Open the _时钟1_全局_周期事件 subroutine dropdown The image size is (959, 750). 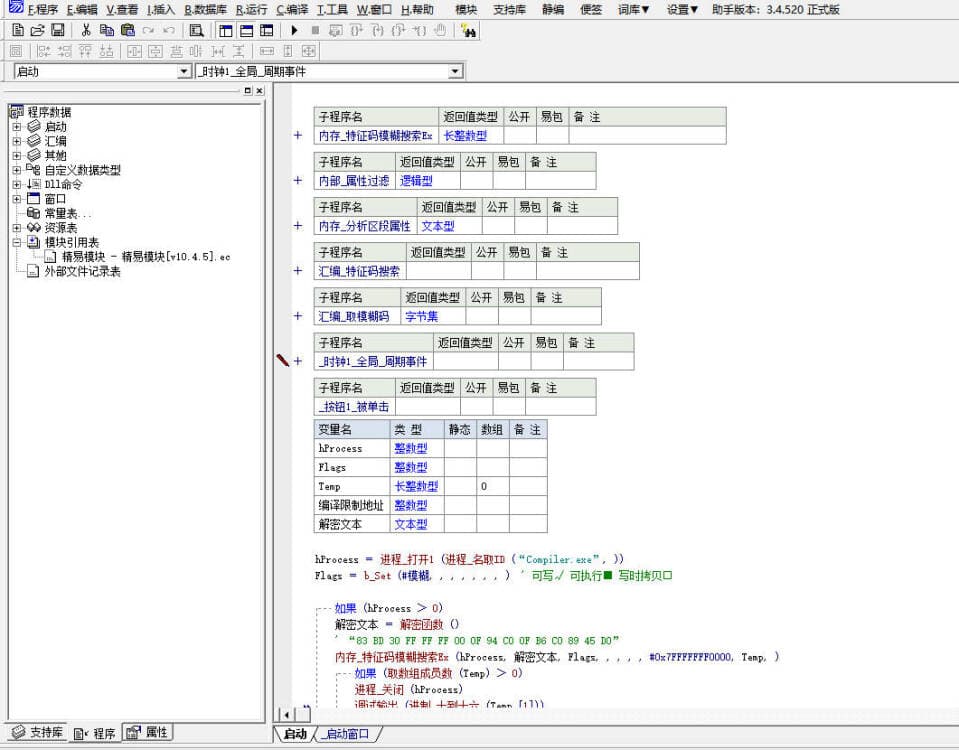click(455, 71)
